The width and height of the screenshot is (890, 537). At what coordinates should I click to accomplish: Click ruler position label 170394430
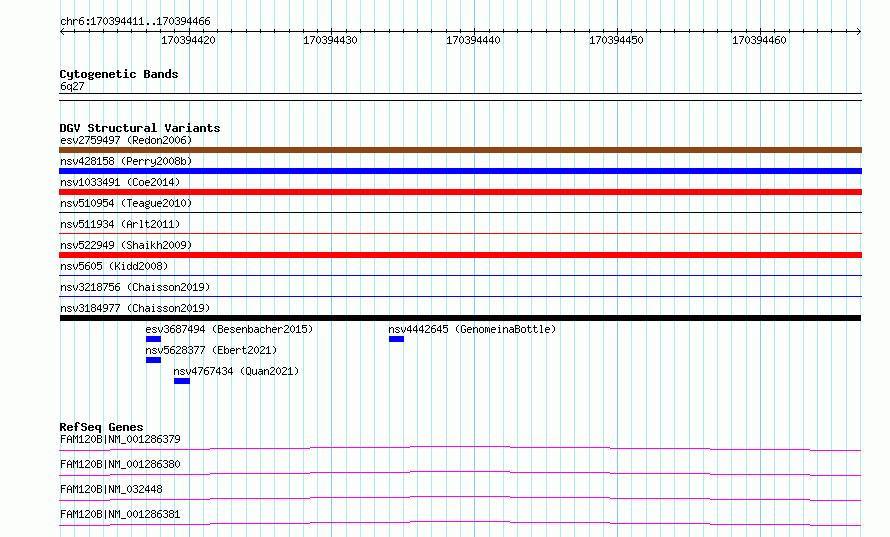pyautogui.click(x=330, y=40)
